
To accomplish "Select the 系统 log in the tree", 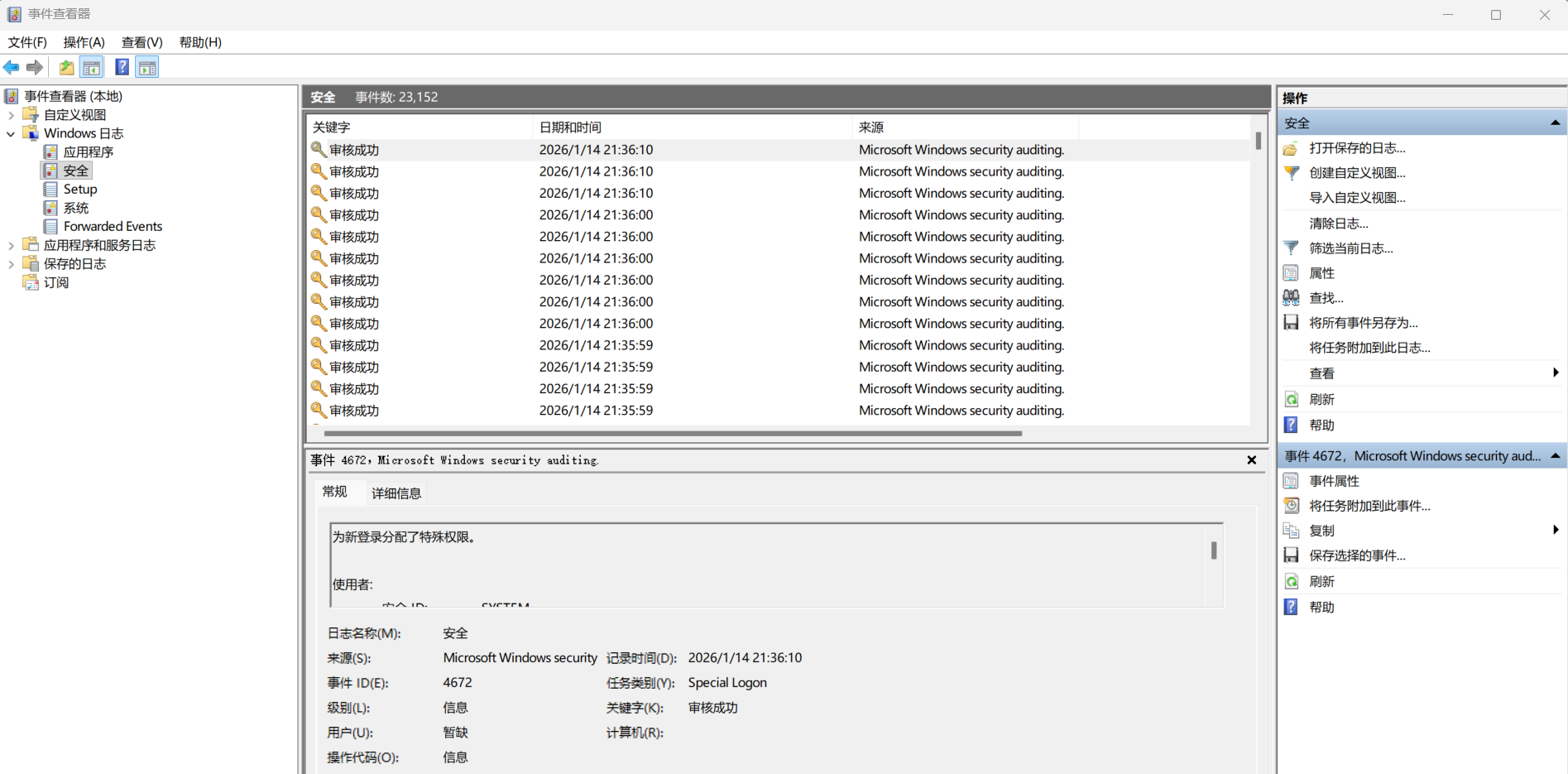I will coord(76,208).
